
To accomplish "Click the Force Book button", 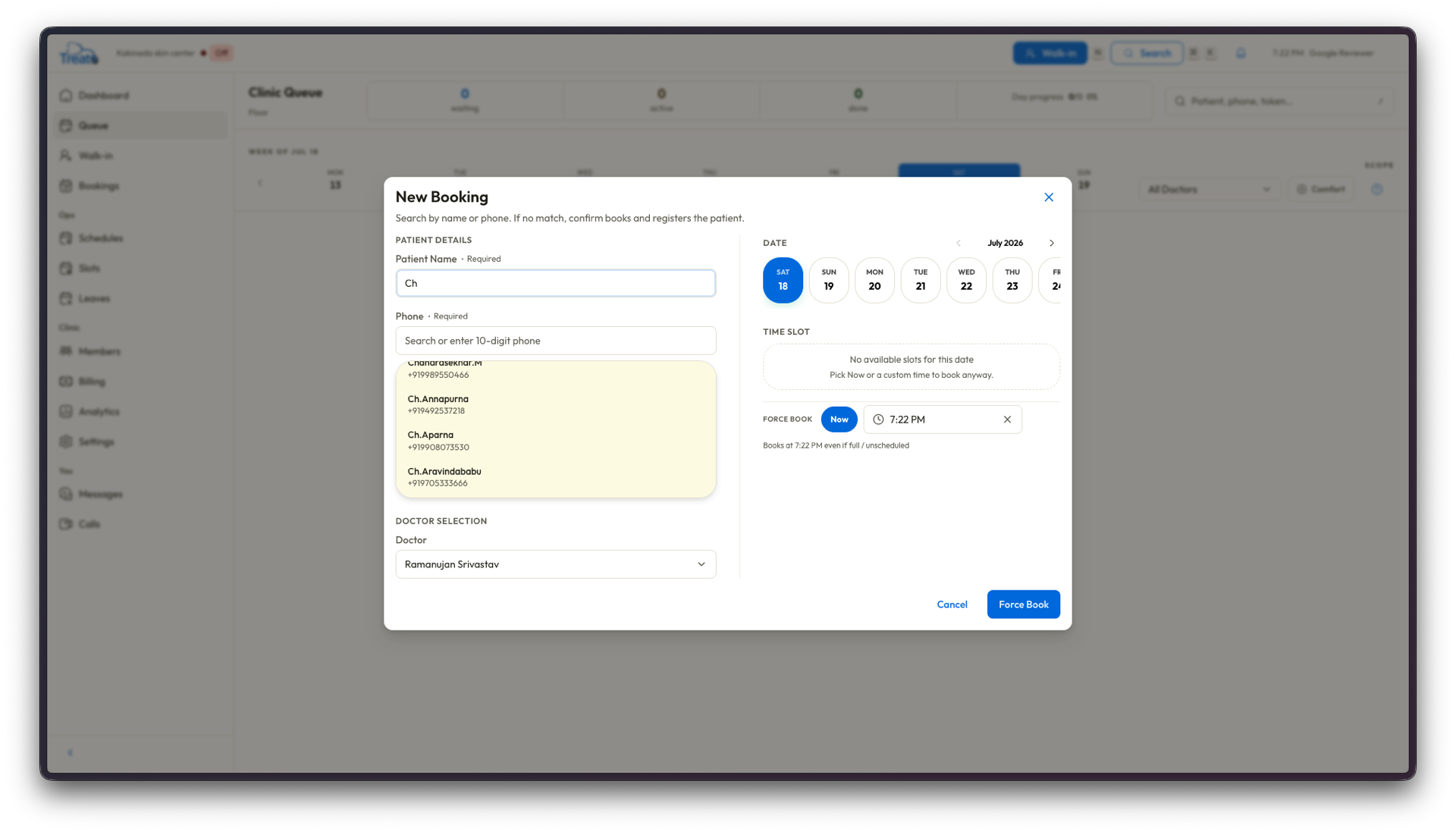I will [1023, 605].
